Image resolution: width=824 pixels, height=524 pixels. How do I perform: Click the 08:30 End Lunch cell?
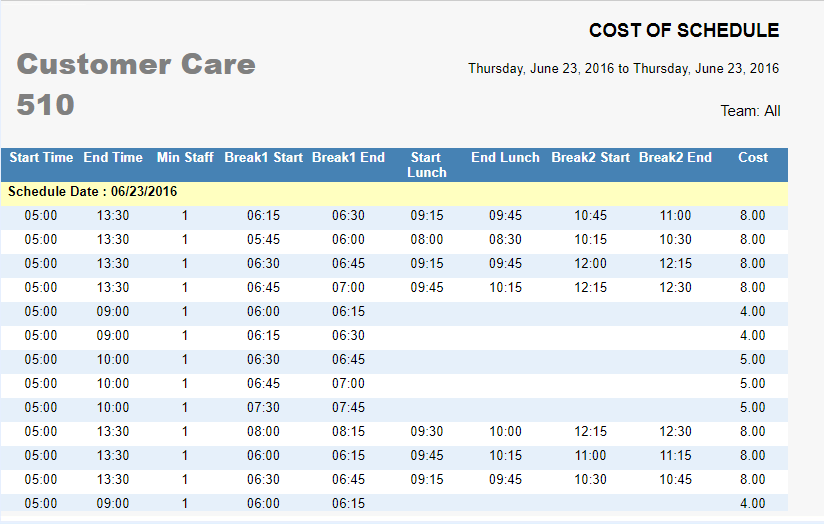tap(505, 240)
